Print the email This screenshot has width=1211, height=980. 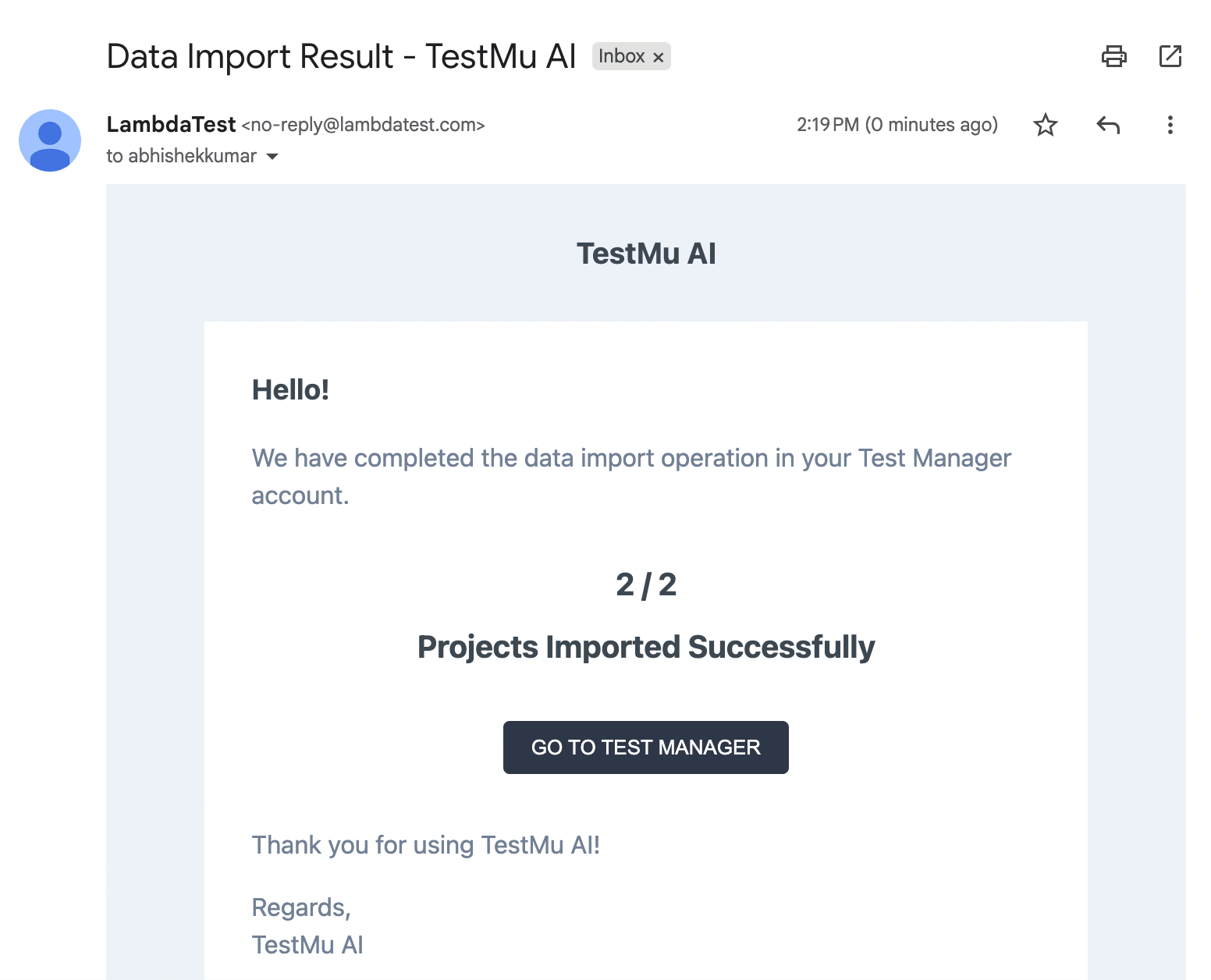pos(1114,56)
